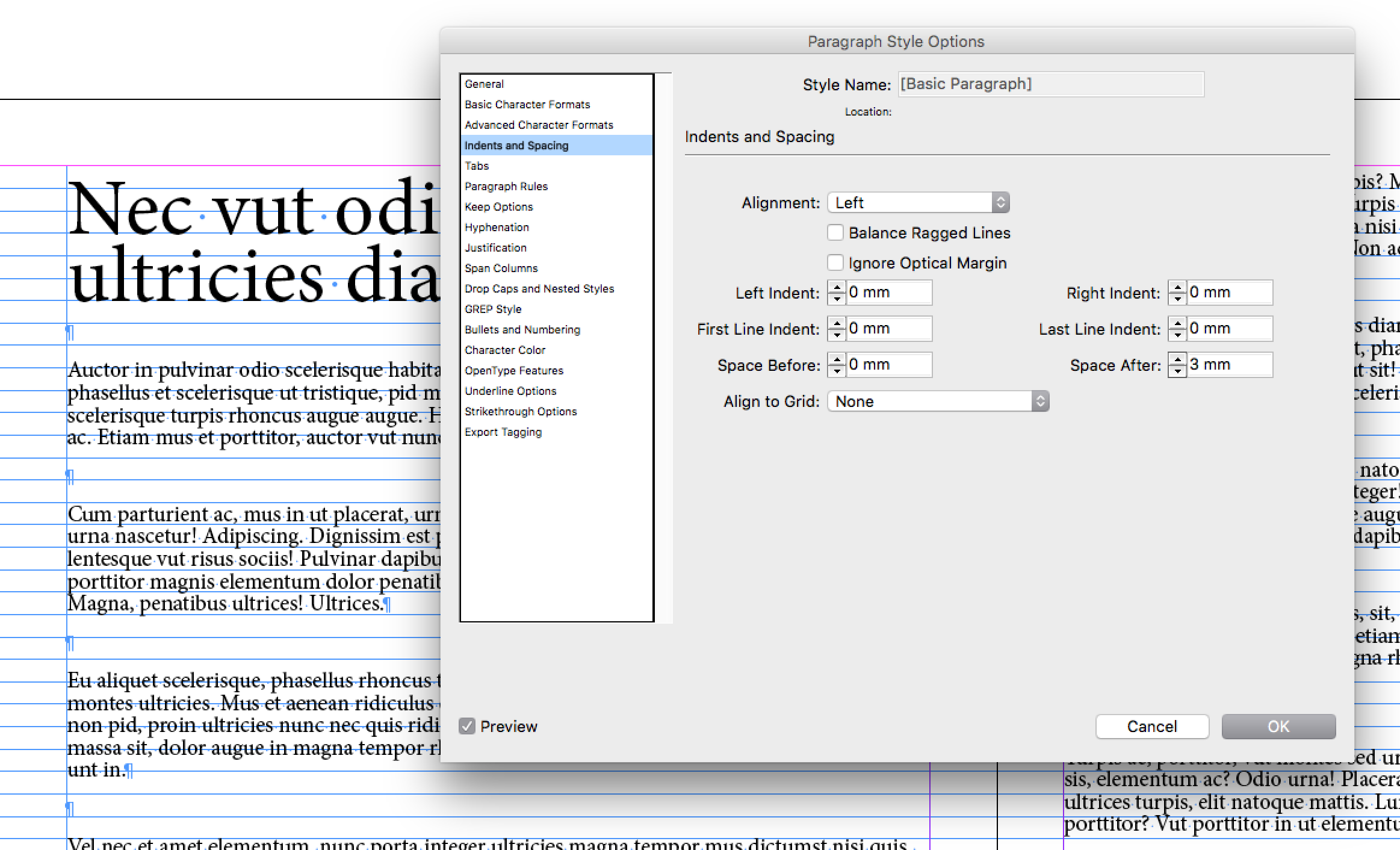This screenshot has width=1400, height=850.
Task: Open the Tabs category
Action: click(x=556, y=166)
